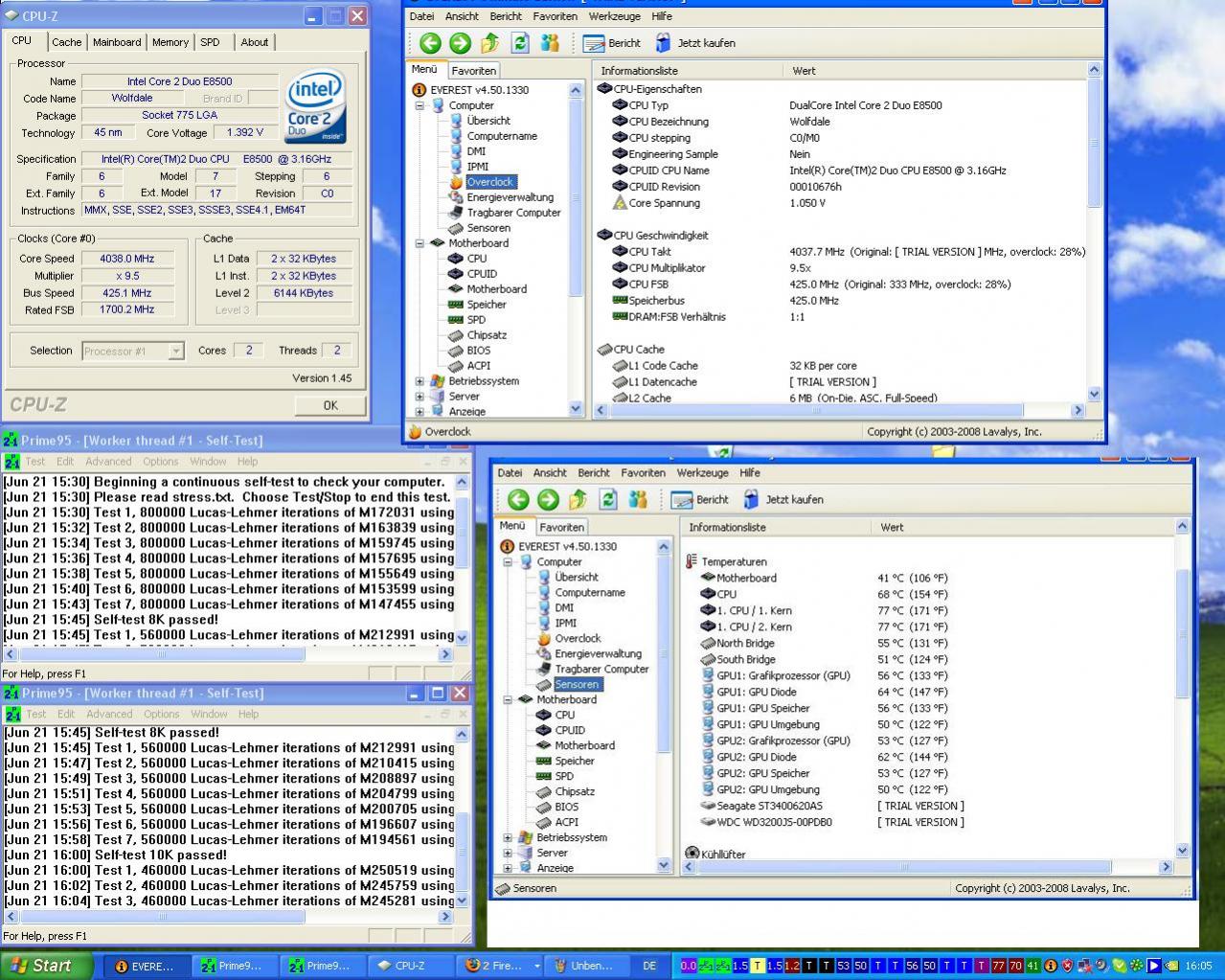Click scroll-down arrow in upper Prime95 window
The height and width of the screenshot is (980, 1225).
463,637
